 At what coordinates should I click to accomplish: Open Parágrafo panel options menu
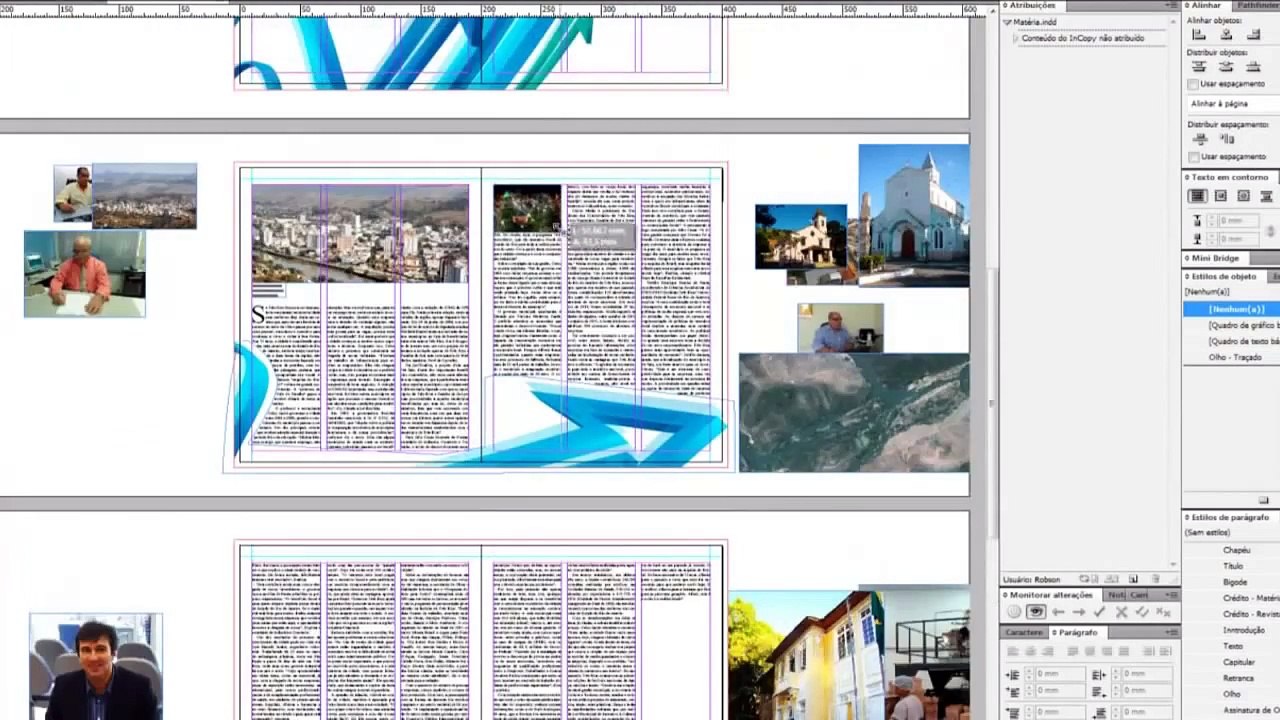[1171, 632]
